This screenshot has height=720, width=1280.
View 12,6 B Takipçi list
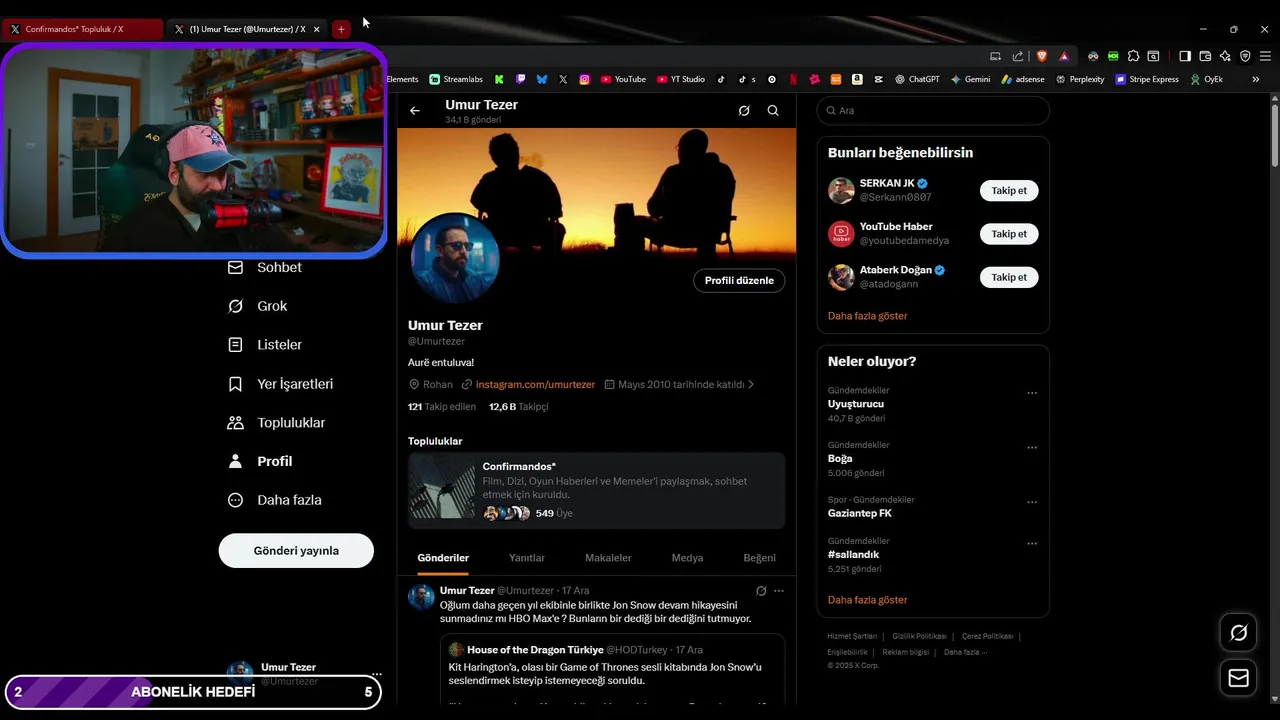[x=518, y=407]
